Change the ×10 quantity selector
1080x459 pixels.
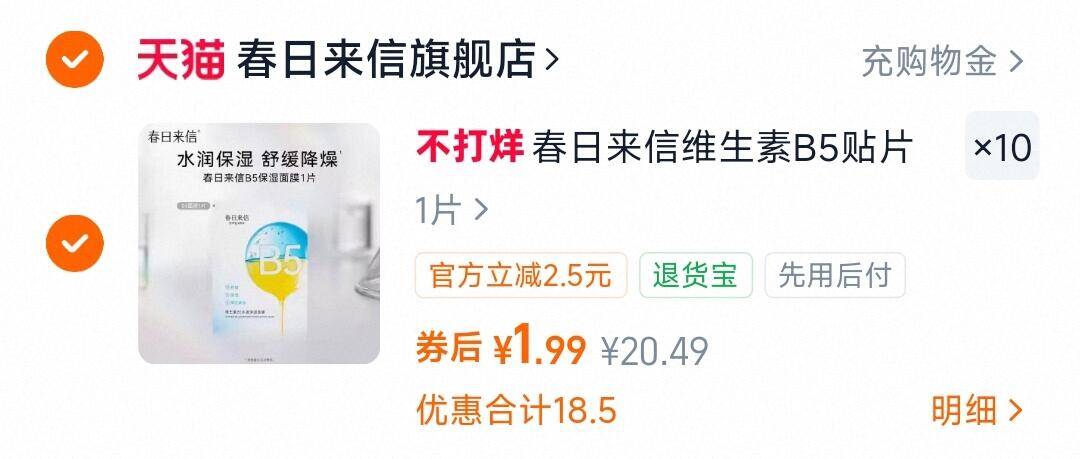1001,146
